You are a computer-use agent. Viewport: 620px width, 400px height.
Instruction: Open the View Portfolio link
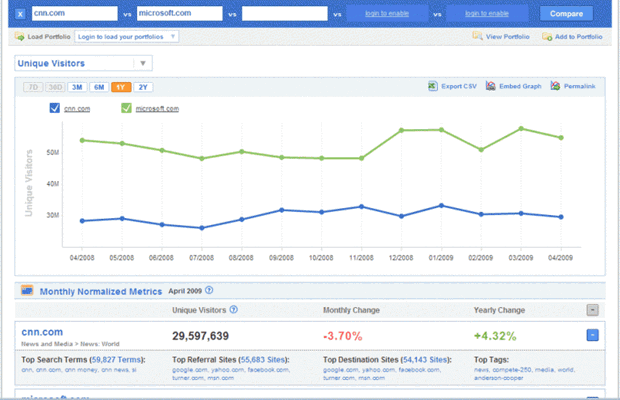click(507, 37)
